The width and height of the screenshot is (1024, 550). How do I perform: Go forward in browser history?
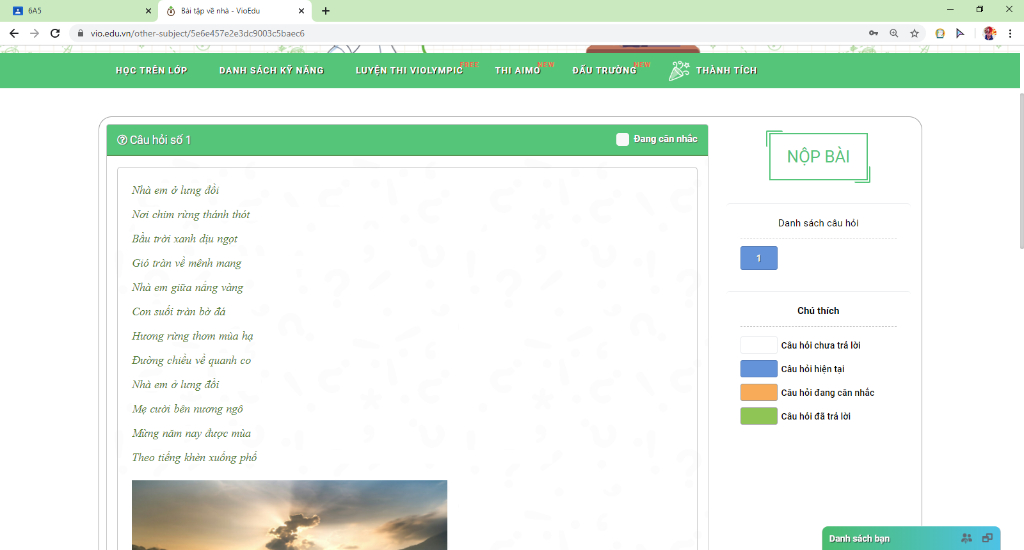[x=35, y=33]
